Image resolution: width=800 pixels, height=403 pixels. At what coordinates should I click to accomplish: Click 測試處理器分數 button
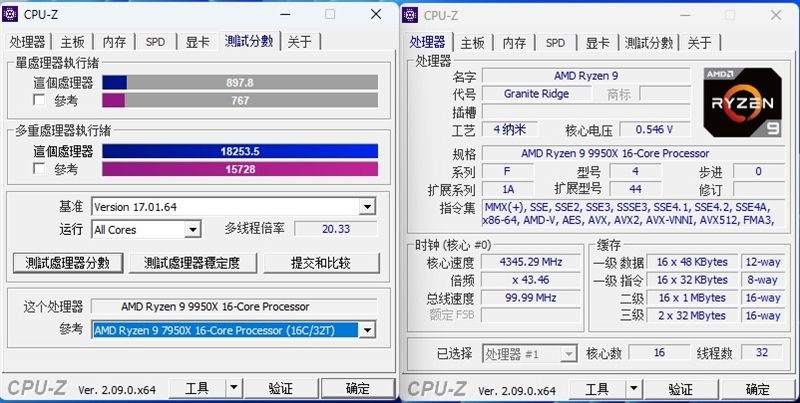68,263
